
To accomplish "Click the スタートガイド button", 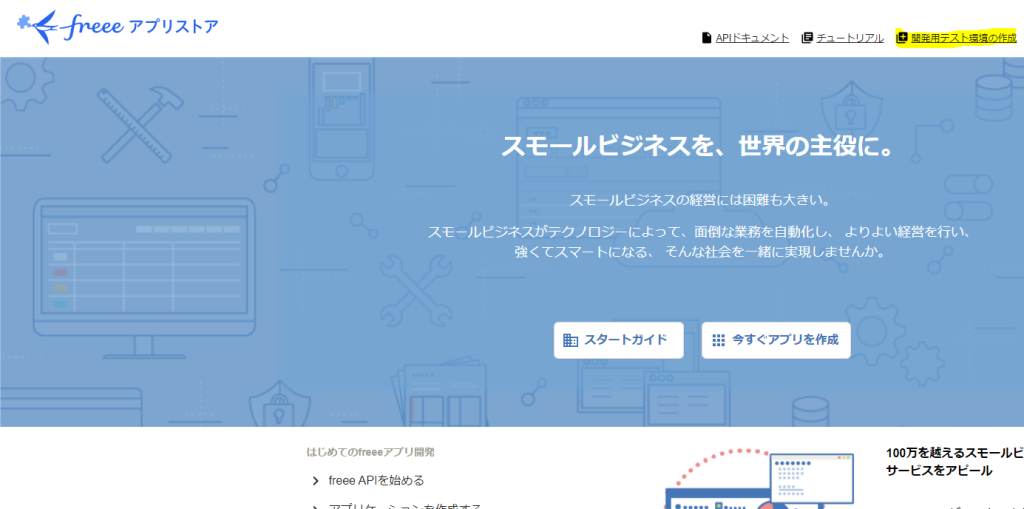I will (x=618, y=340).
